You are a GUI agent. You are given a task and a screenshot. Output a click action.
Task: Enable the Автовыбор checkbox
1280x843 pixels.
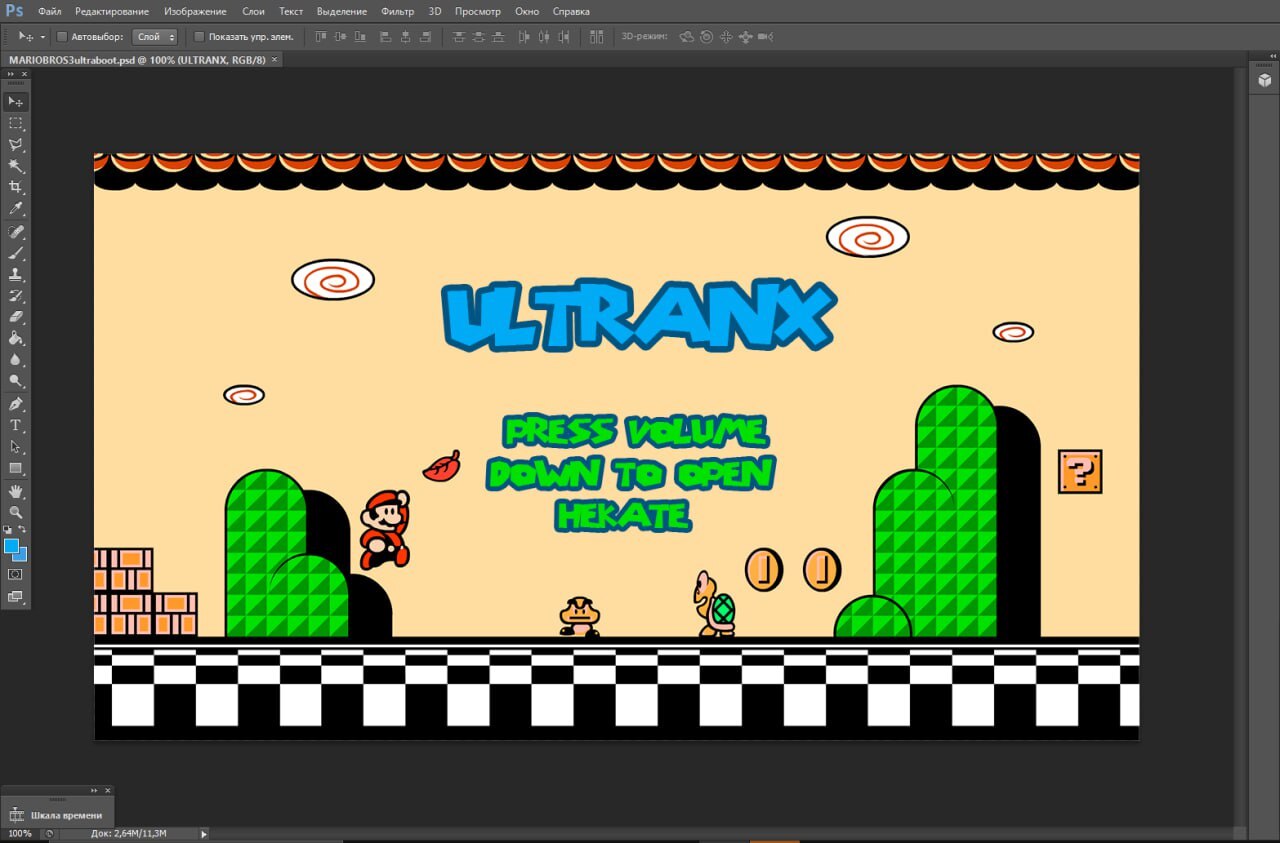(x=62, y=37)
